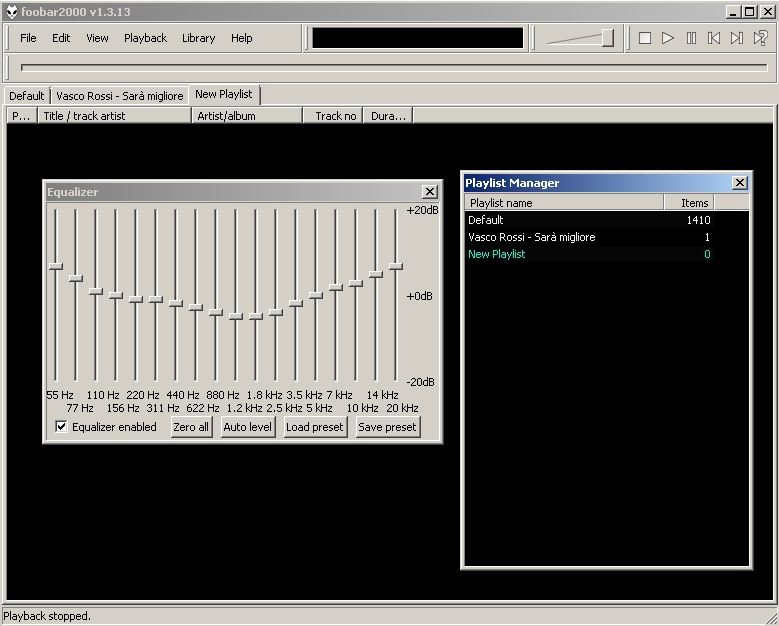Screen dimensions: 779x626
Task: Click the playback seek bar
Action: (x=394, y=68)
